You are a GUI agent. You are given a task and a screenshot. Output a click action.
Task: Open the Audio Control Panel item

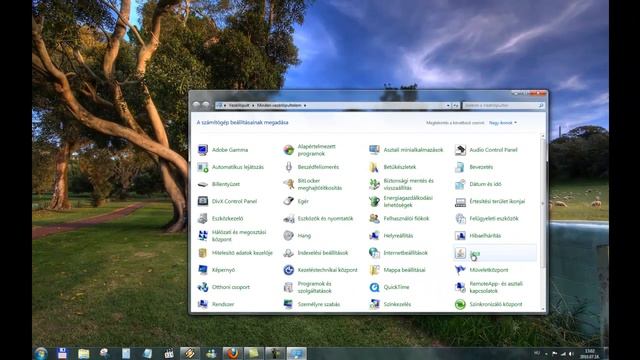(x=486, y=150)
